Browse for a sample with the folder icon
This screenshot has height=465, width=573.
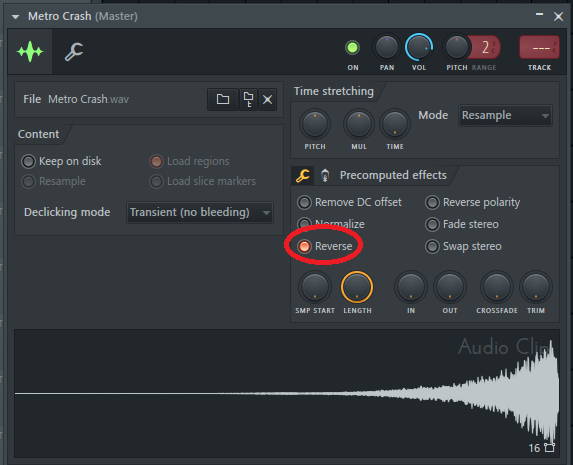[x=223, y=99]
